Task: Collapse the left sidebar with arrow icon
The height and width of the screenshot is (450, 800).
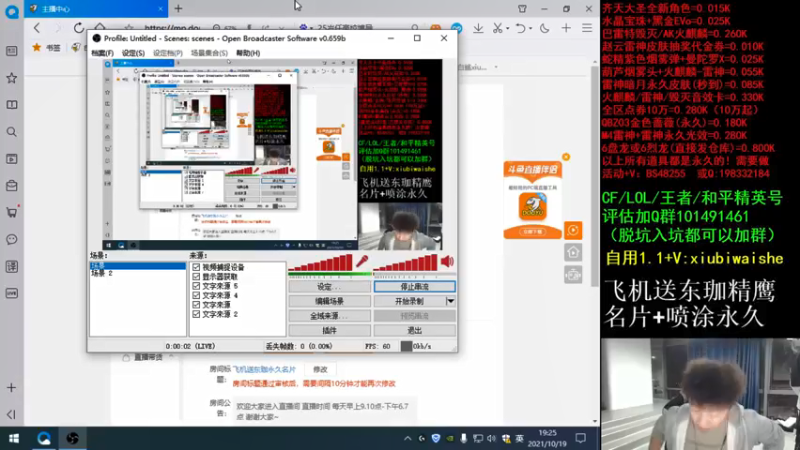Action: point(11,414)
